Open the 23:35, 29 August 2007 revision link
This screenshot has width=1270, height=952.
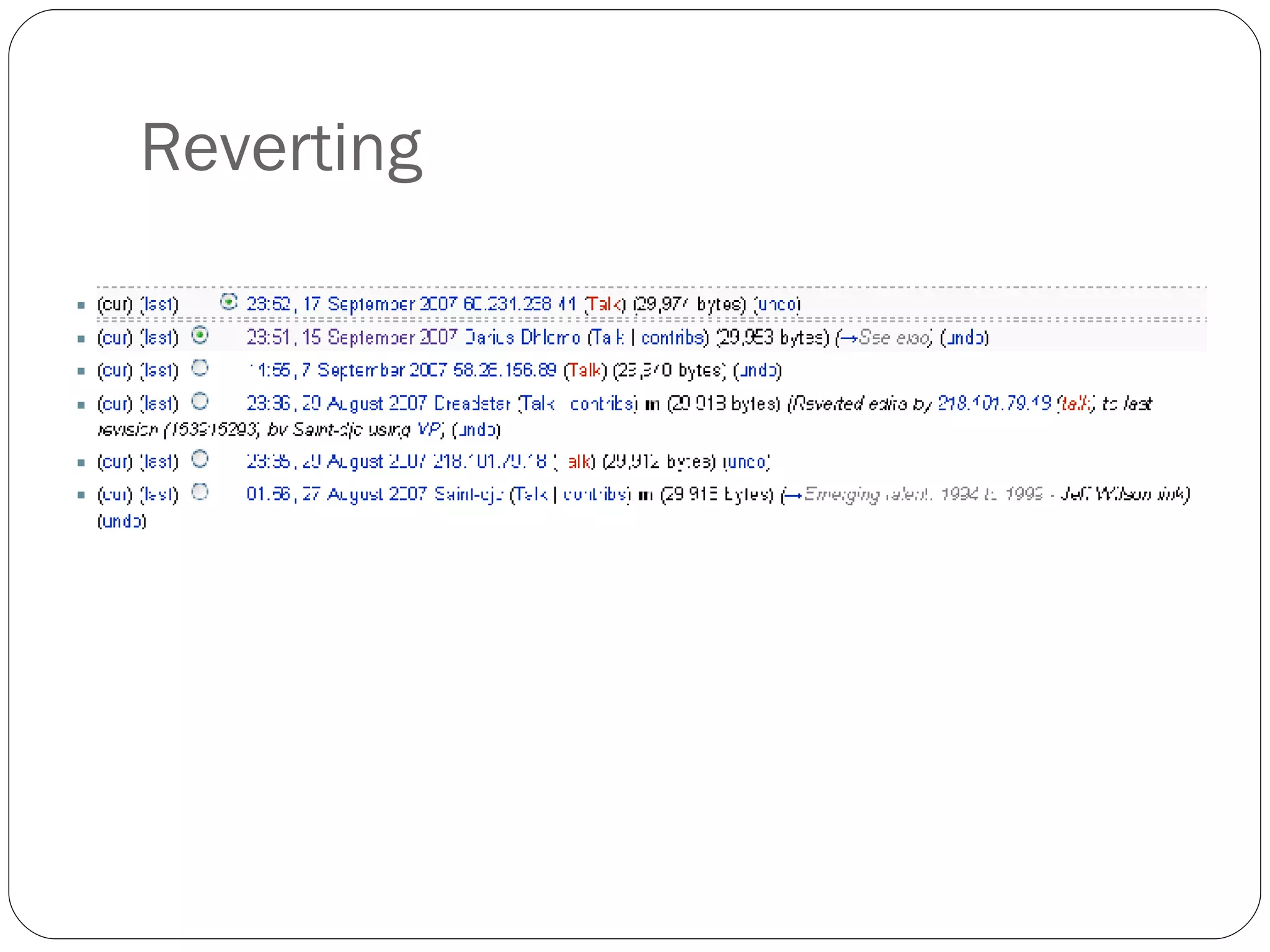[x=337, y=461]
